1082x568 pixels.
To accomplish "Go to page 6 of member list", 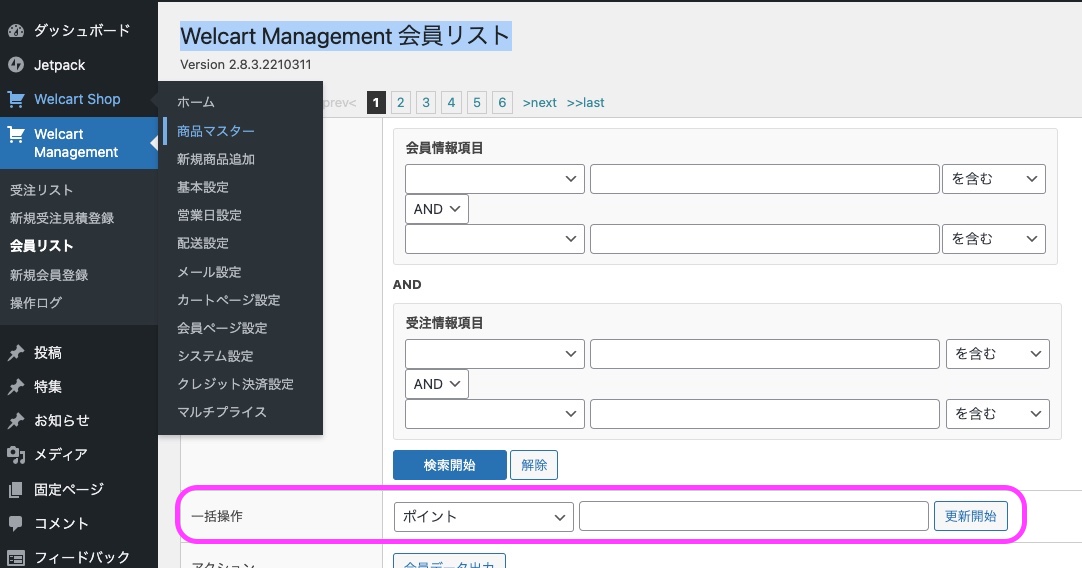I will 502,103.
